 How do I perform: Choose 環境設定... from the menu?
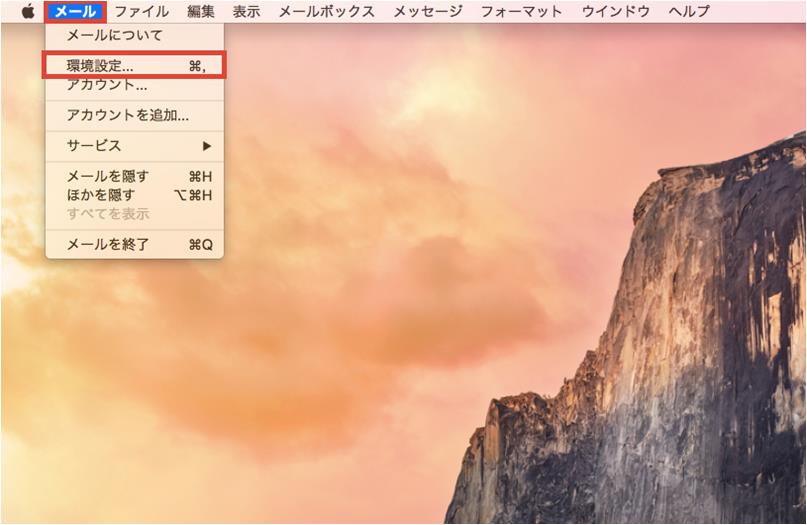pos(134,65)
